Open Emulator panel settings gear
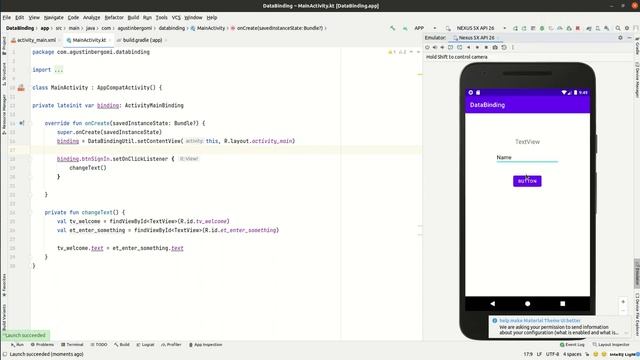 click(x=620, y=38)
